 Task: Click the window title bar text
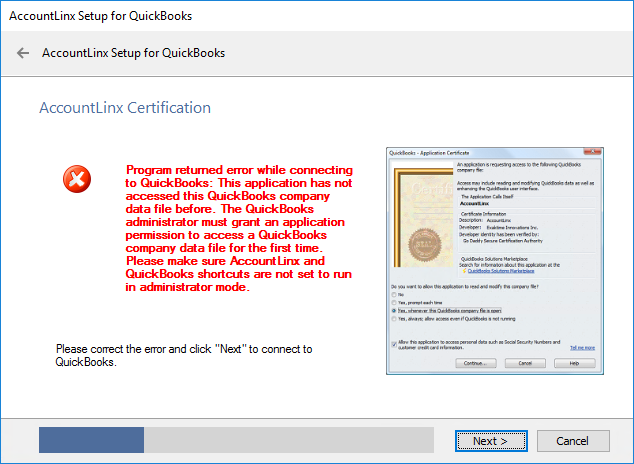[x=101, y=16]
